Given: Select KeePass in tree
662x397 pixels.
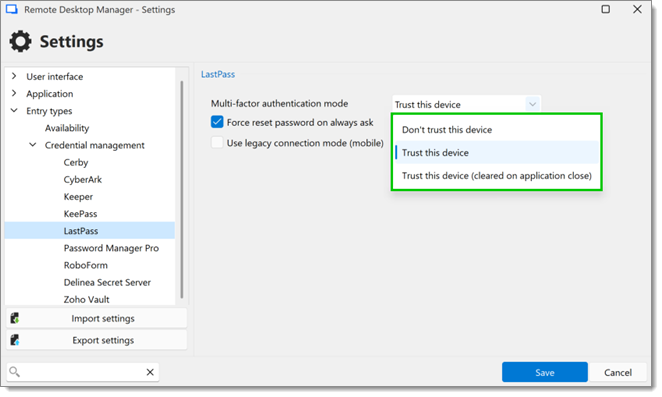Looking at the screenshot, I should coord(80,214).
